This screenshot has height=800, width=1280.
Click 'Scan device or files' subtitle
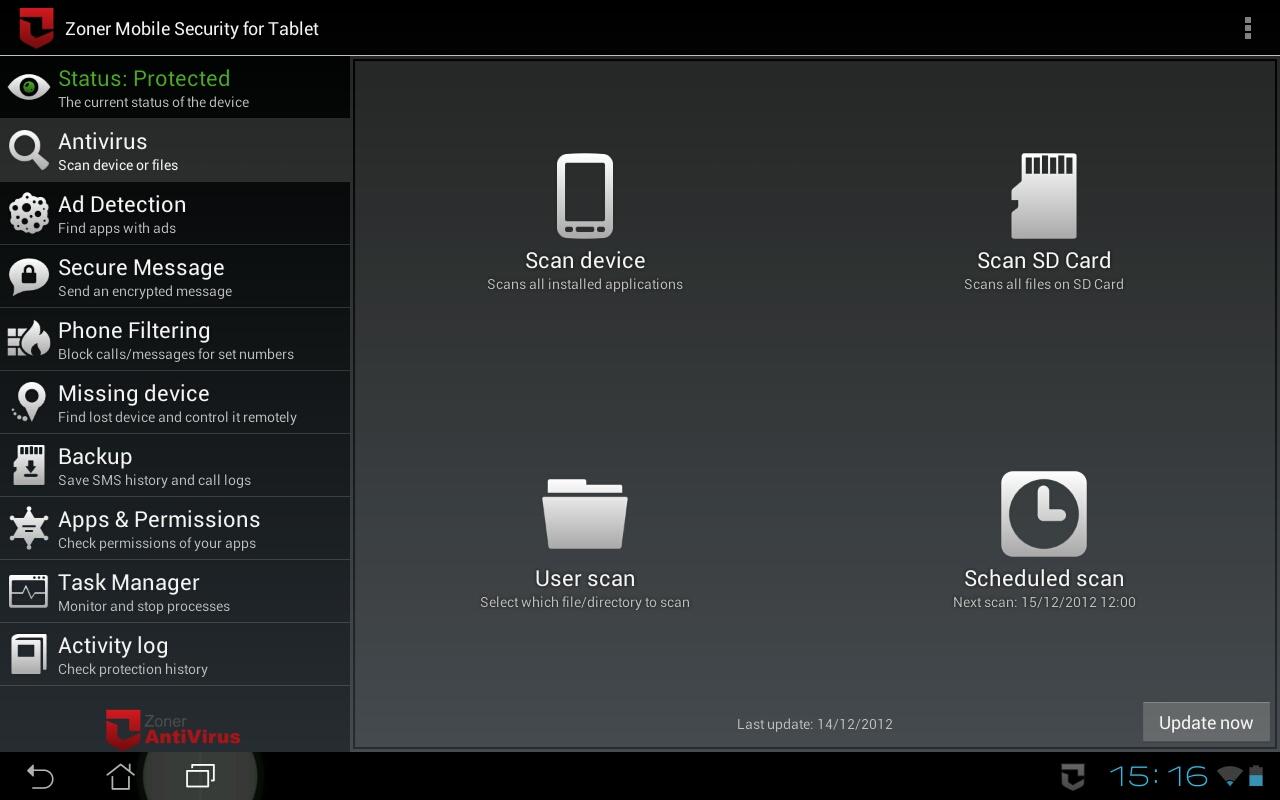[x=118, y=165]
